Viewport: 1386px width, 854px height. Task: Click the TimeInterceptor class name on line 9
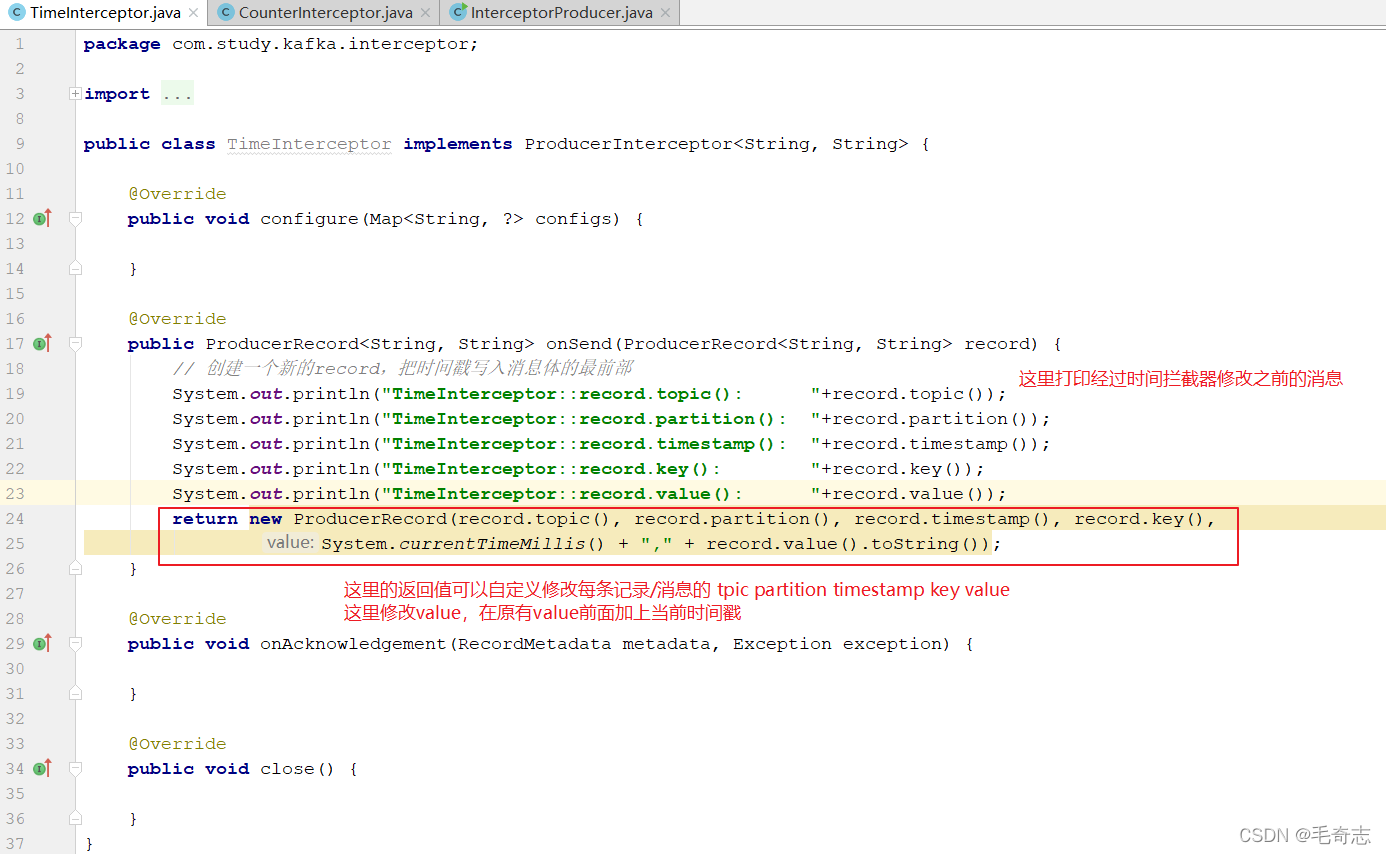coord(309,144)
